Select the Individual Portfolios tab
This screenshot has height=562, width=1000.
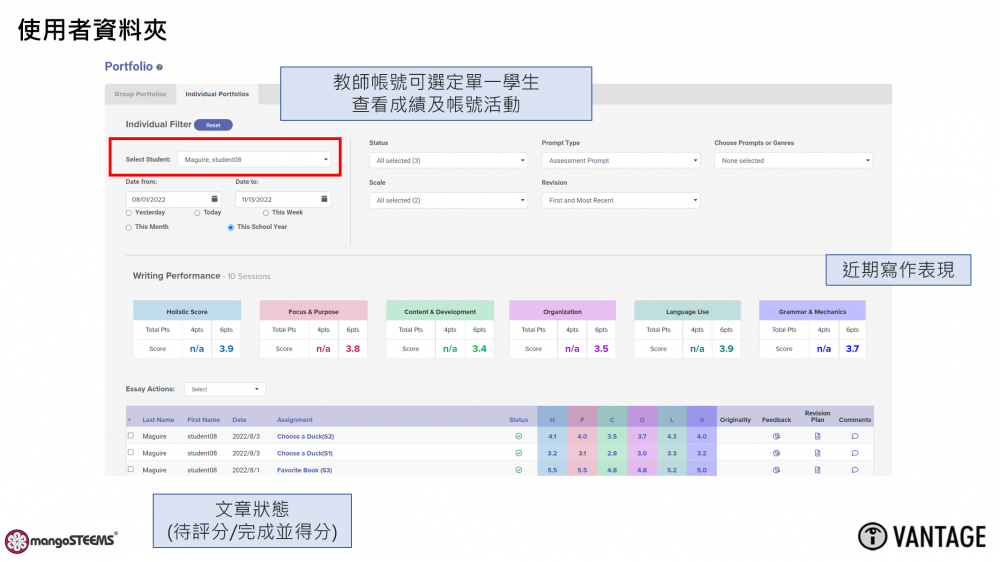pyautogui.click(x=217, y=94)
